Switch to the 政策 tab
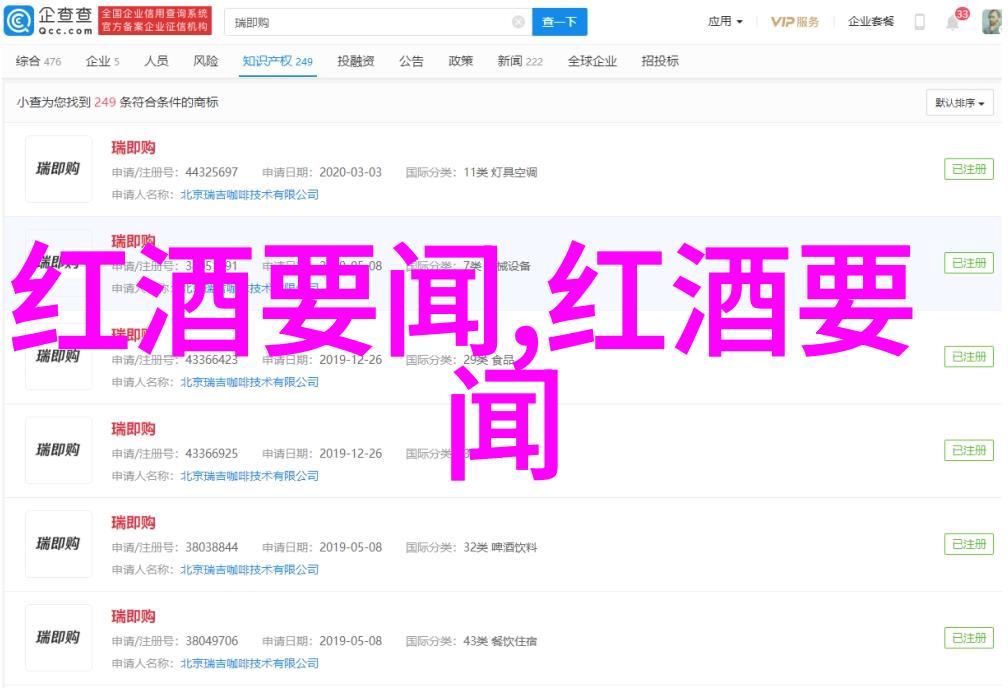This screenshot has height=692, width=1008. point(460,61)
